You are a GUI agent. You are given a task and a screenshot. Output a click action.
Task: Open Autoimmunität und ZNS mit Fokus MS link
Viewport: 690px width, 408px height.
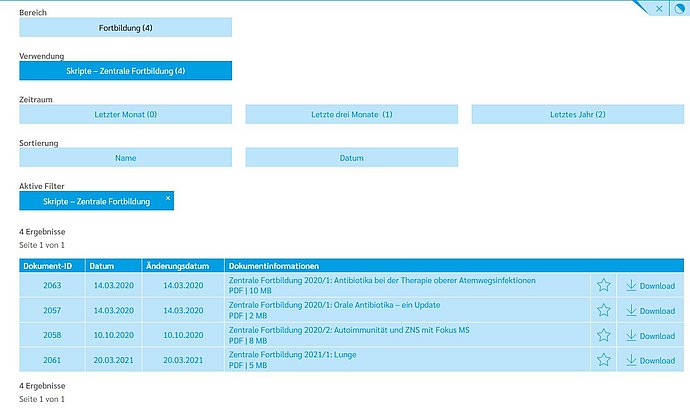click(x=349, y=330)
